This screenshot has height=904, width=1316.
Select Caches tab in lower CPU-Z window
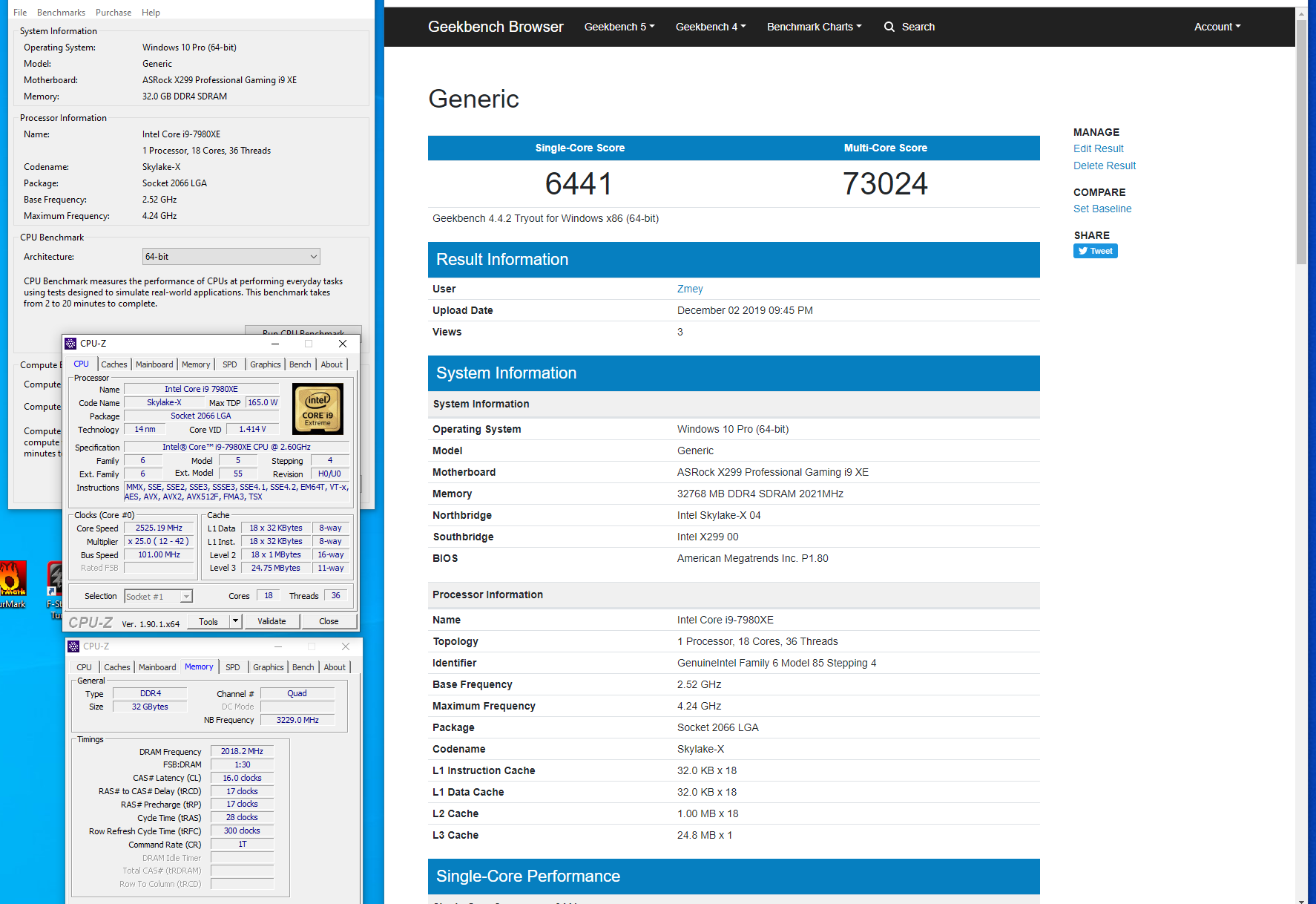click(x=117, y=667)
